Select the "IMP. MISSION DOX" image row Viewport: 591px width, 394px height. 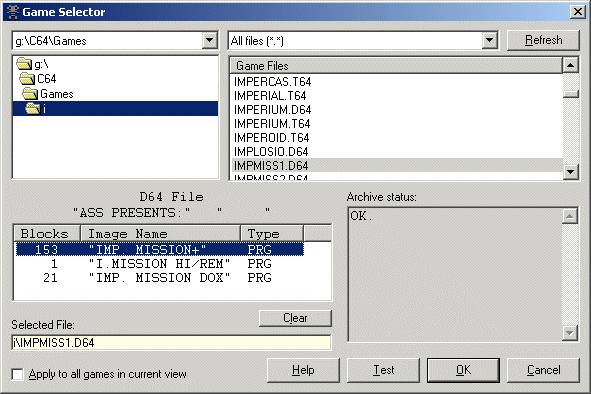click(159, 277)
